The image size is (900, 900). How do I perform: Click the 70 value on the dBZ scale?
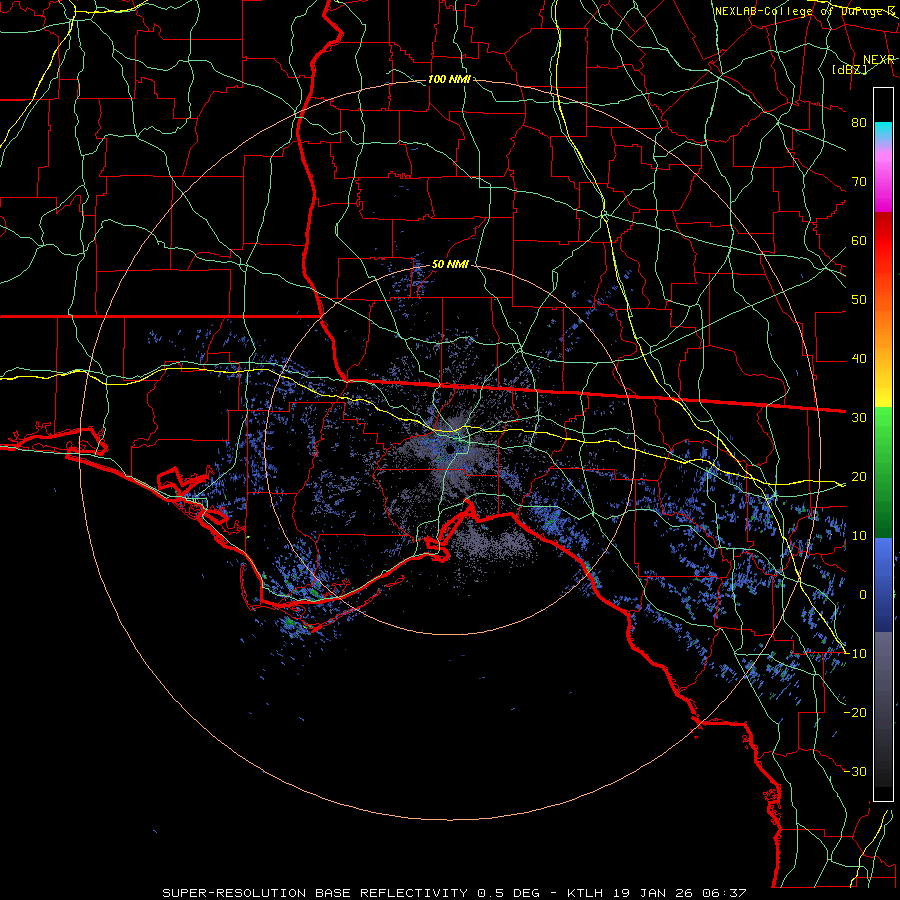point(859,181)
